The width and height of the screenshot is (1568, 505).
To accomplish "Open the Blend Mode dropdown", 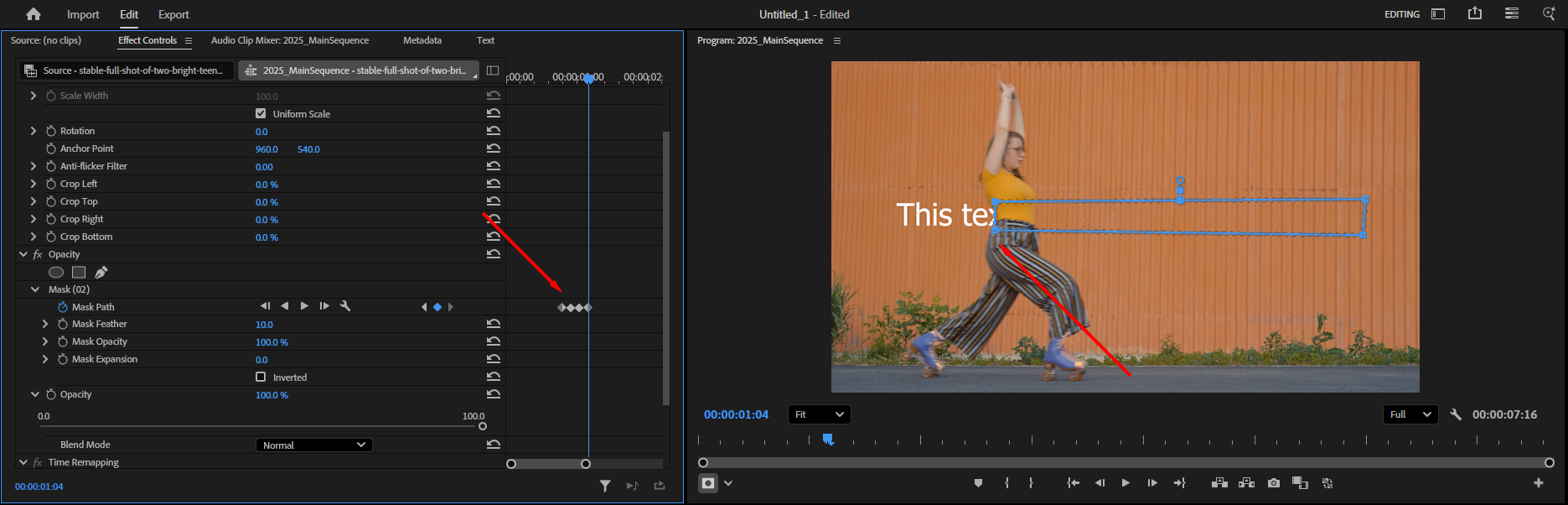I will click(313, 445).
